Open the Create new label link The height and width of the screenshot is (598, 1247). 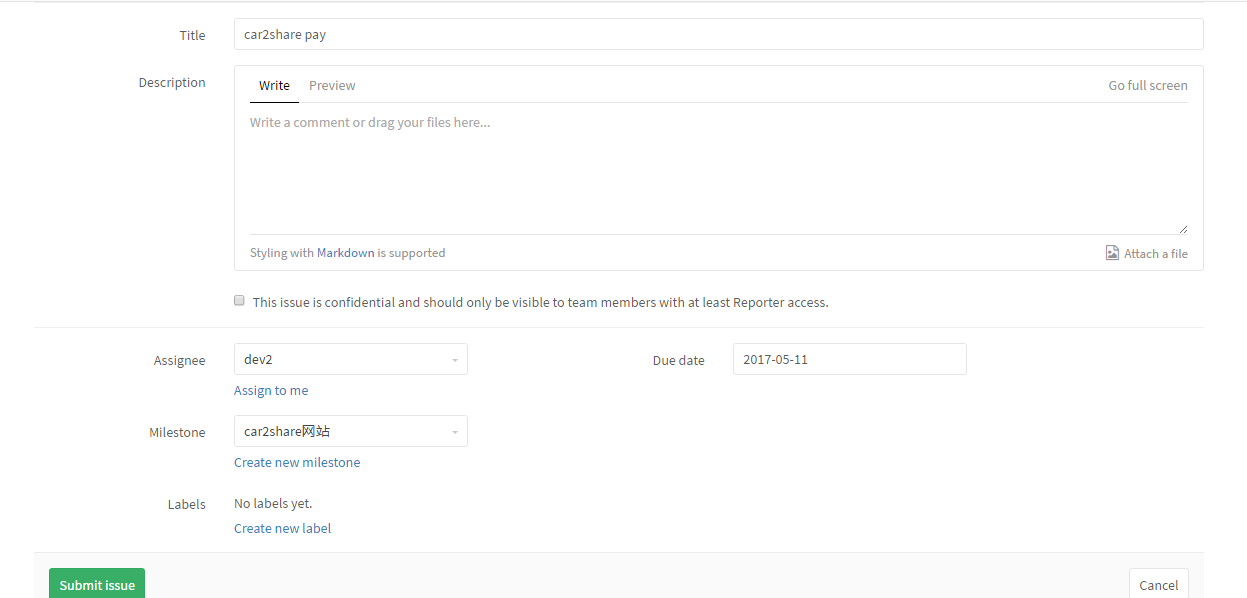tap(282, 528)
